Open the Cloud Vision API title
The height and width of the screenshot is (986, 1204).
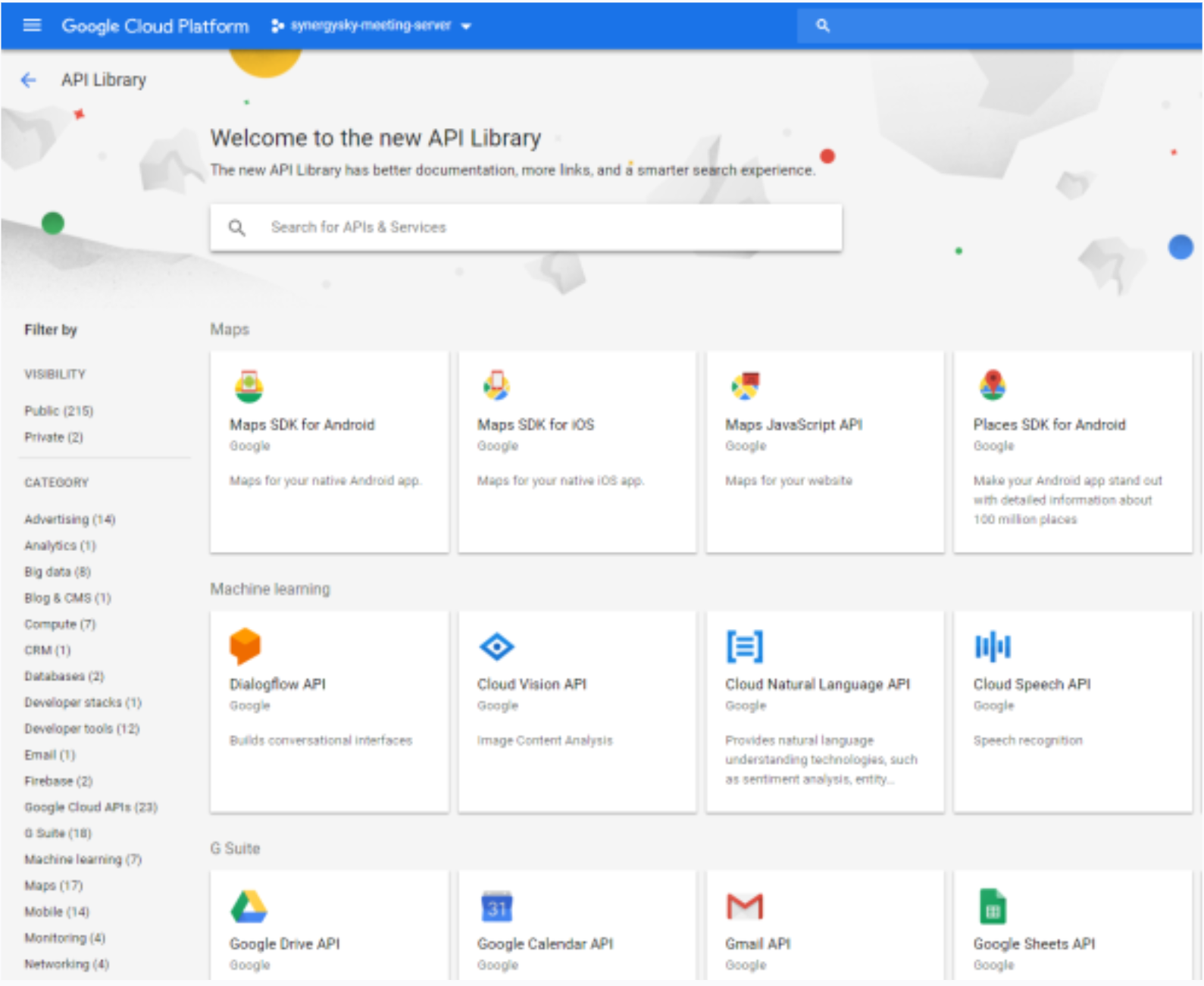coord(532,684)
